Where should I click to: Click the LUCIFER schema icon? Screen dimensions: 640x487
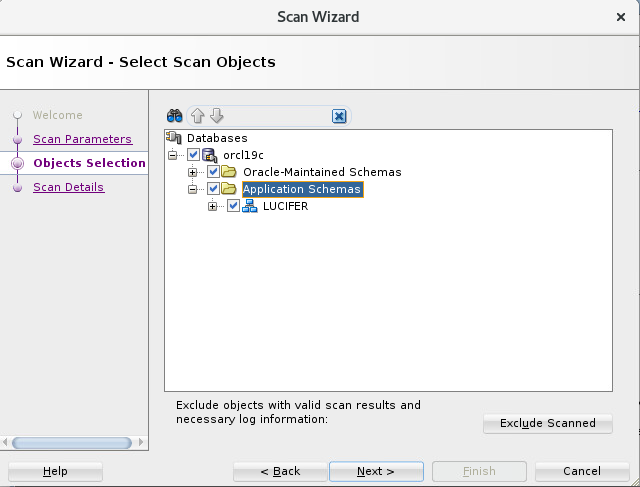pyautogui.click(x=249, y=206)
